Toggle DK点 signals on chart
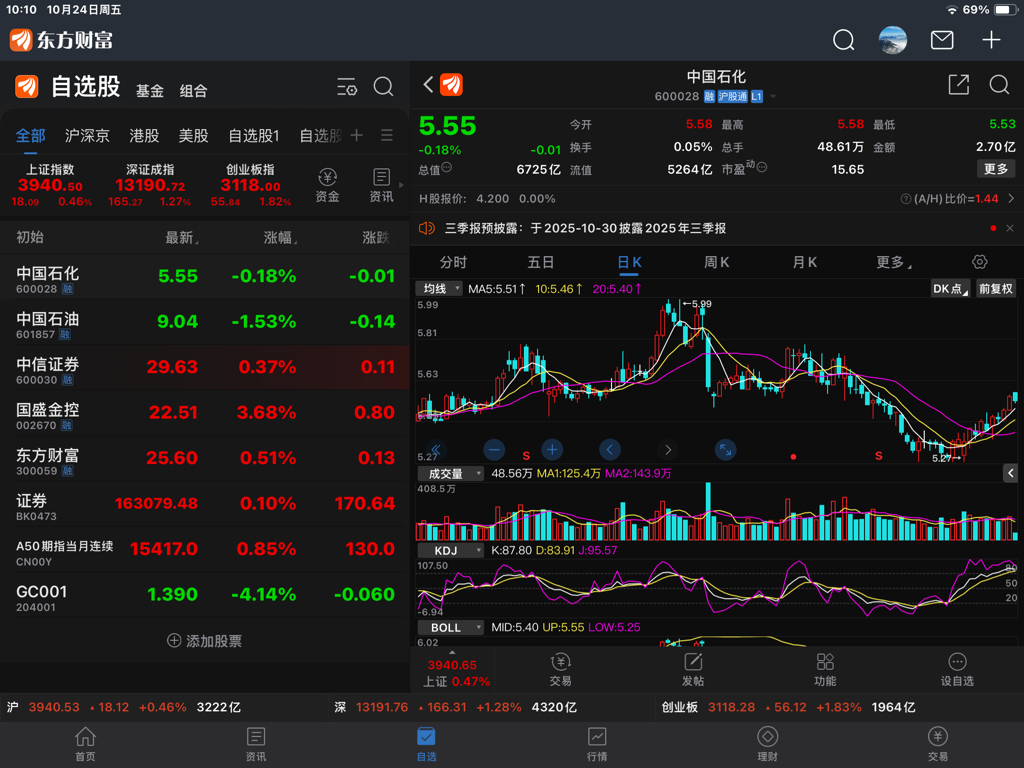The image size is (1024, 768). (949, 288)
